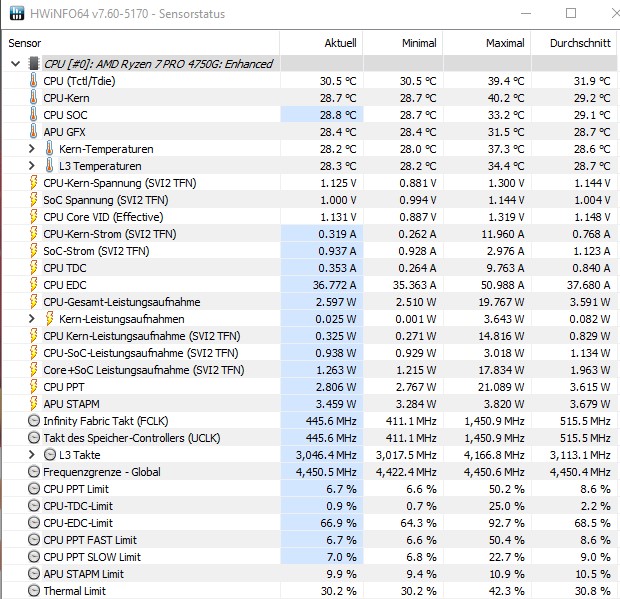The image size is (620, 599).
Task: Select CPU PPT FAST Limit label
Action: tap(90, 540)
